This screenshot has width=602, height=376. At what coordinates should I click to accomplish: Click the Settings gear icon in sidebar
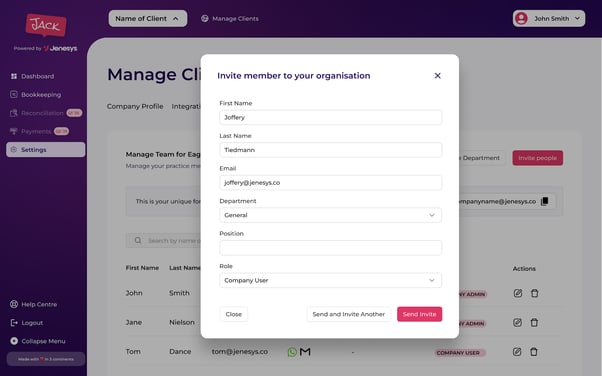click(14, 150)
